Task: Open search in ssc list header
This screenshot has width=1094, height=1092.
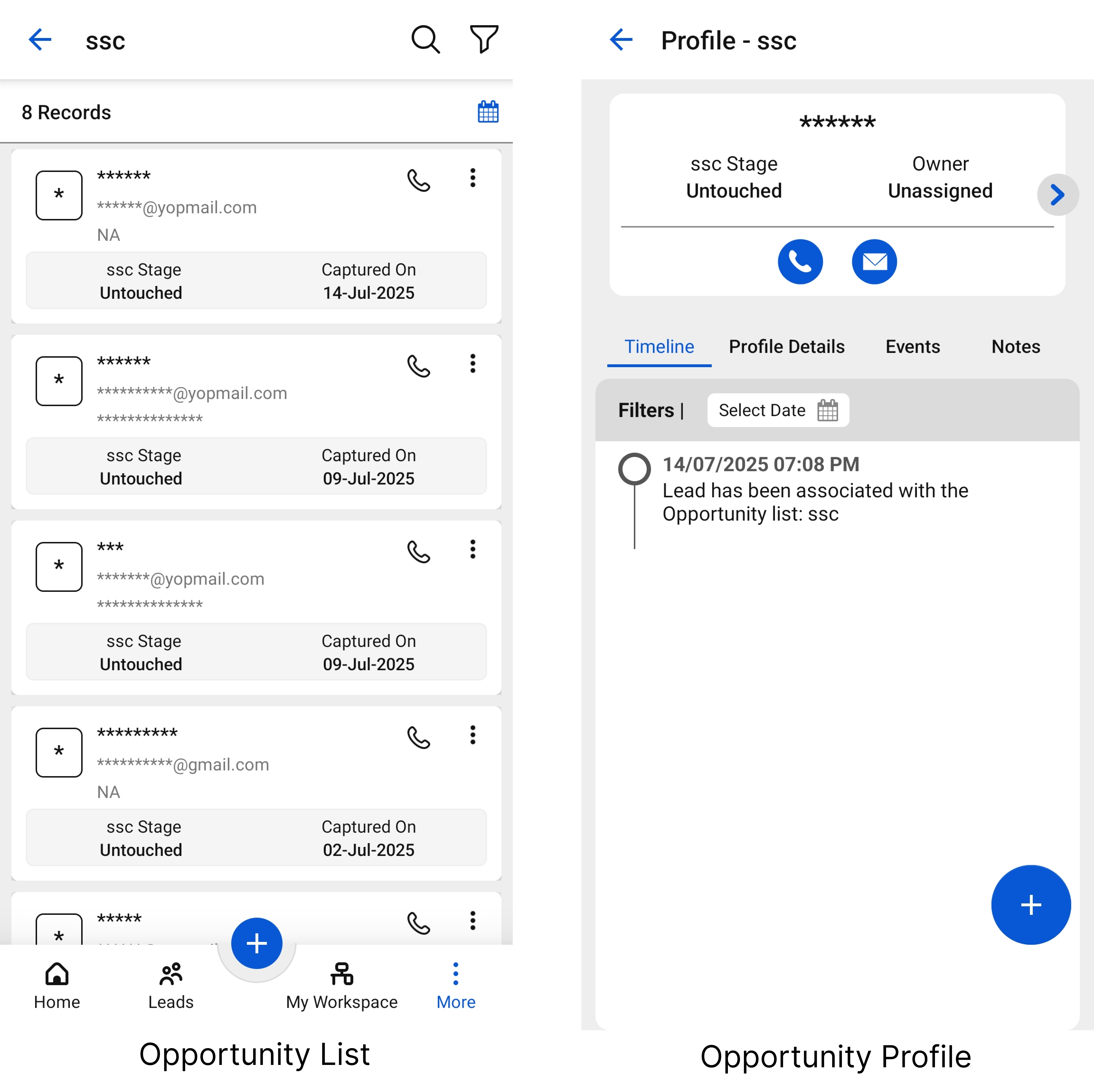Action: click(425, 40)
